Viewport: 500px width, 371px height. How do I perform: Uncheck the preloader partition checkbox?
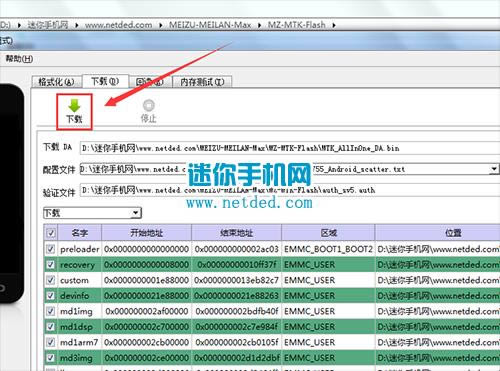51,249
